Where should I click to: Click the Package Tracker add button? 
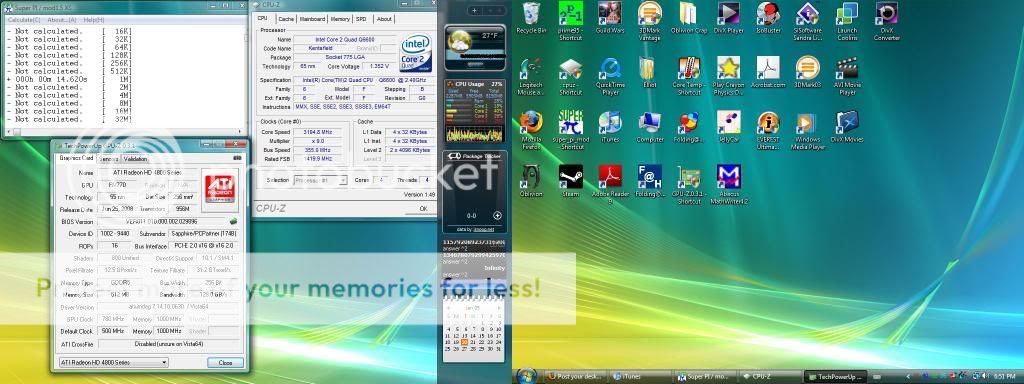497,216
